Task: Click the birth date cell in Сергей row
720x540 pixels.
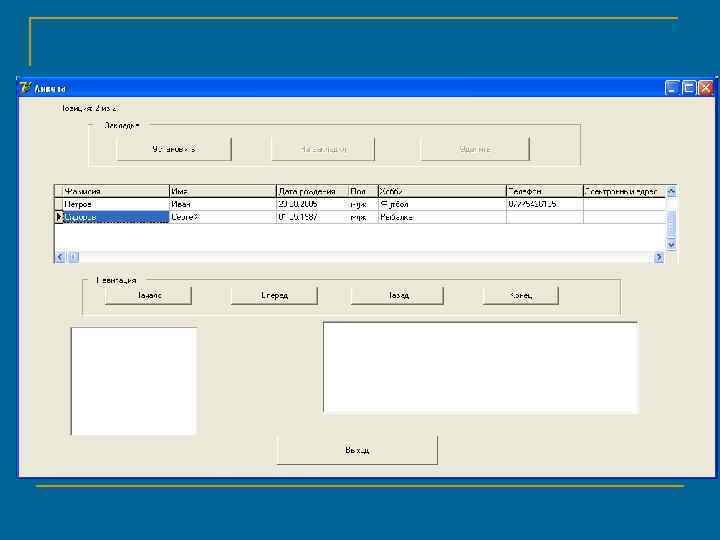Action: (312, 217)
